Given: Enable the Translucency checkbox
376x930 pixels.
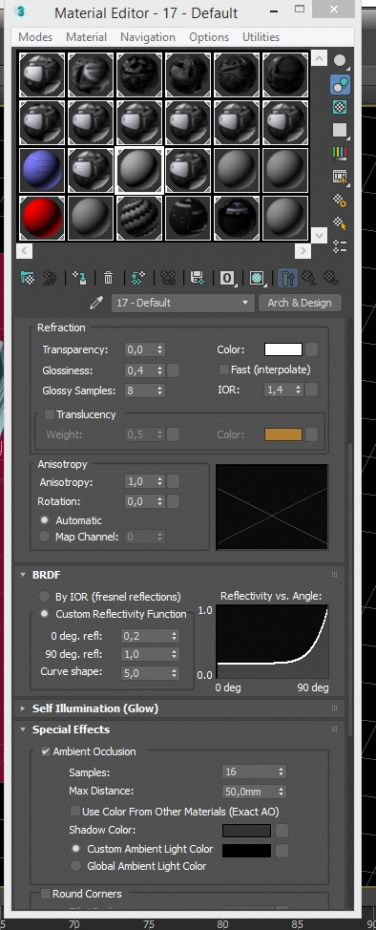Looking at the screenshot, I should coord(50,414).
